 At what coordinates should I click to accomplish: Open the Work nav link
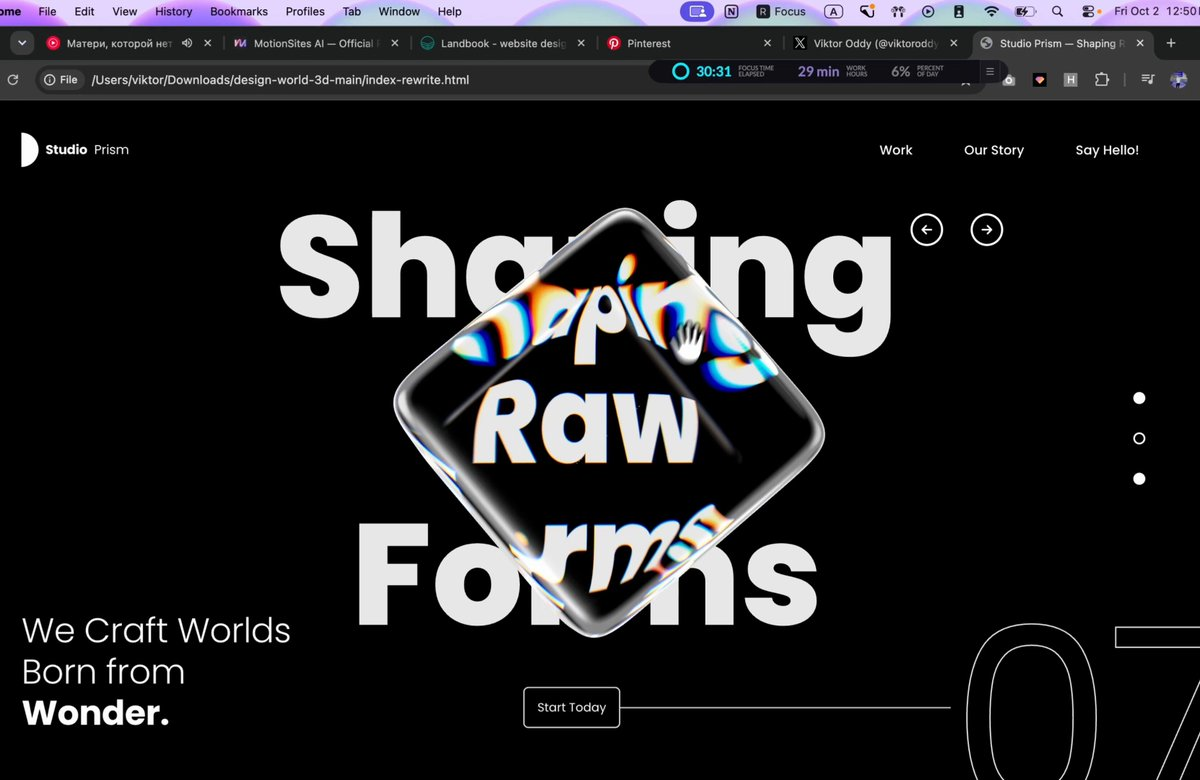point(896,150)
